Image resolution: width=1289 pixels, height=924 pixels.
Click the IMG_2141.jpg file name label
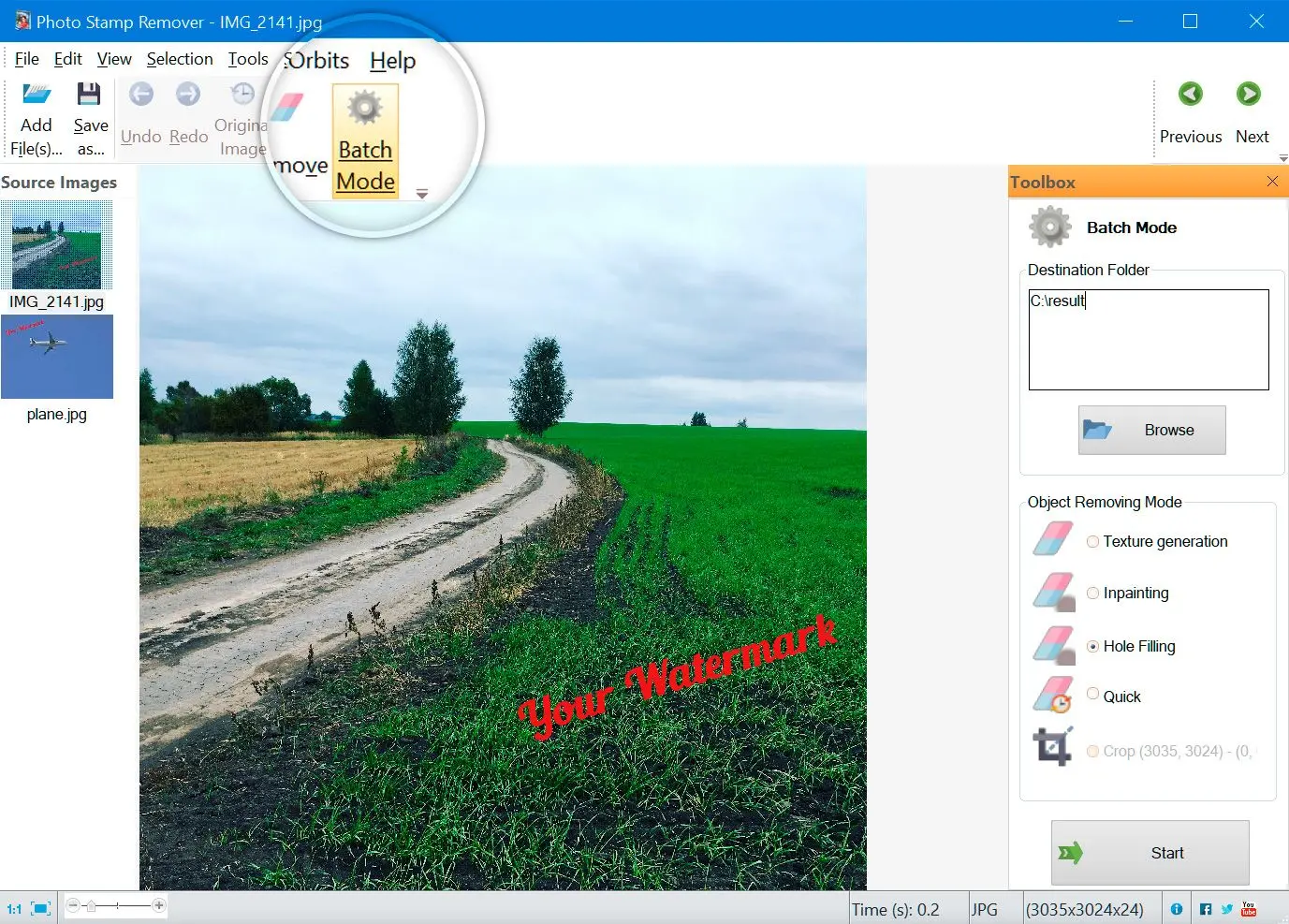click(x=56, y=301)
